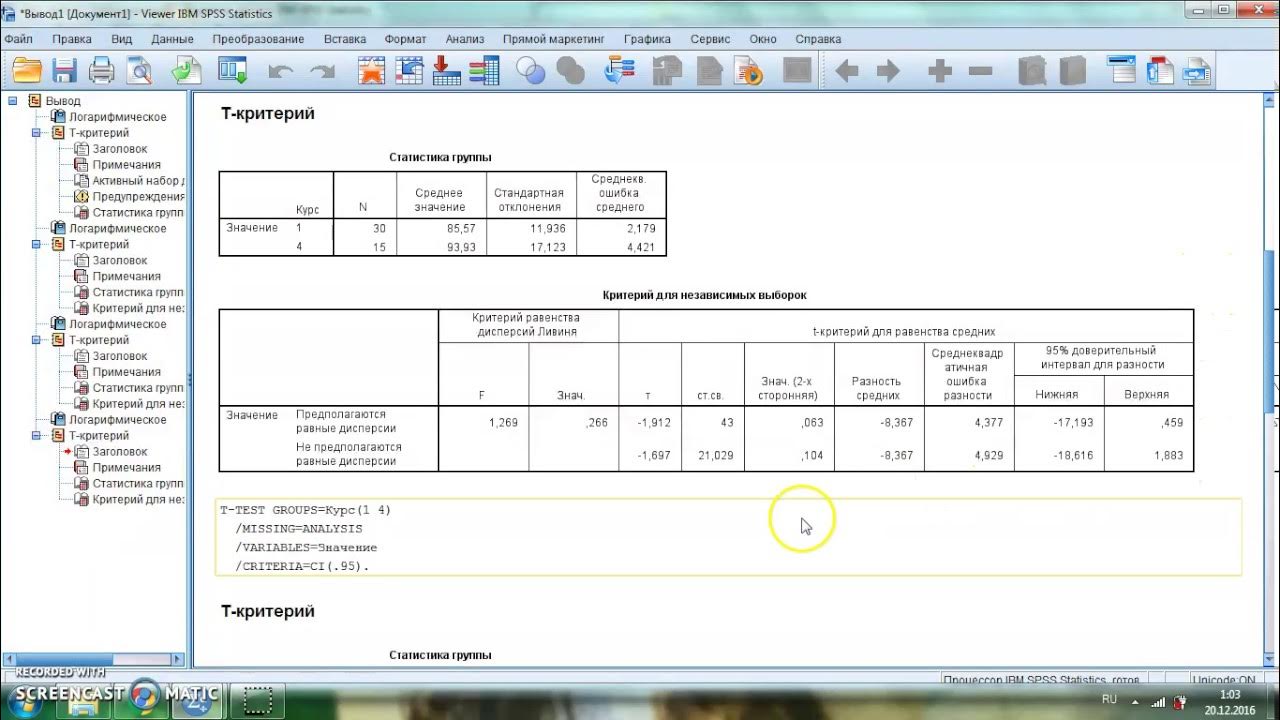Click the Undo arrow icon
This screenshot has height=720, width=1280.
click(x=281, y=72)
